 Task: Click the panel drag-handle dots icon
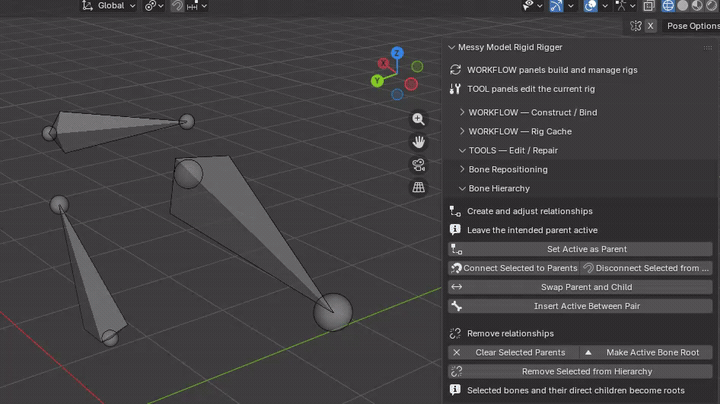click(708, 47)
